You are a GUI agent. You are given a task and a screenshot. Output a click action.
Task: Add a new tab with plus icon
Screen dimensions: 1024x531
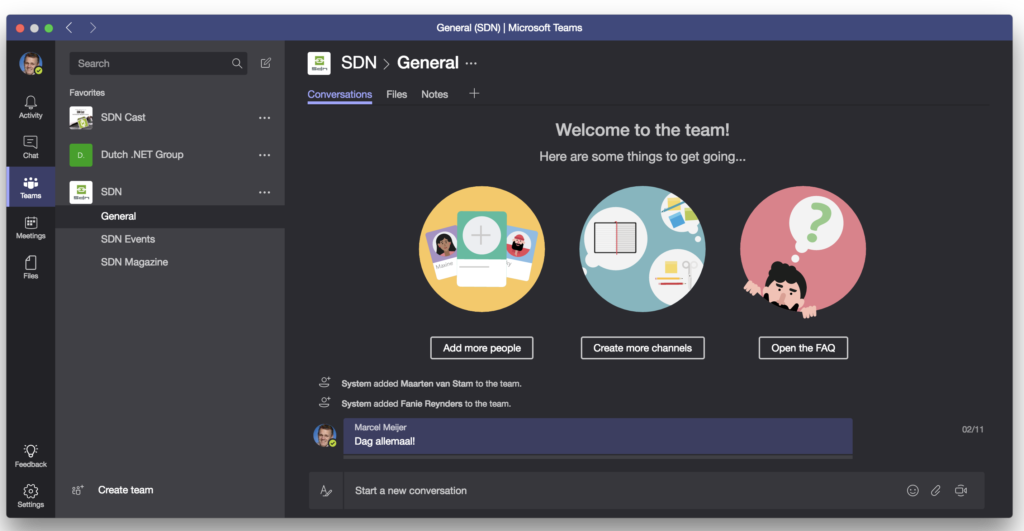point(474,94)
